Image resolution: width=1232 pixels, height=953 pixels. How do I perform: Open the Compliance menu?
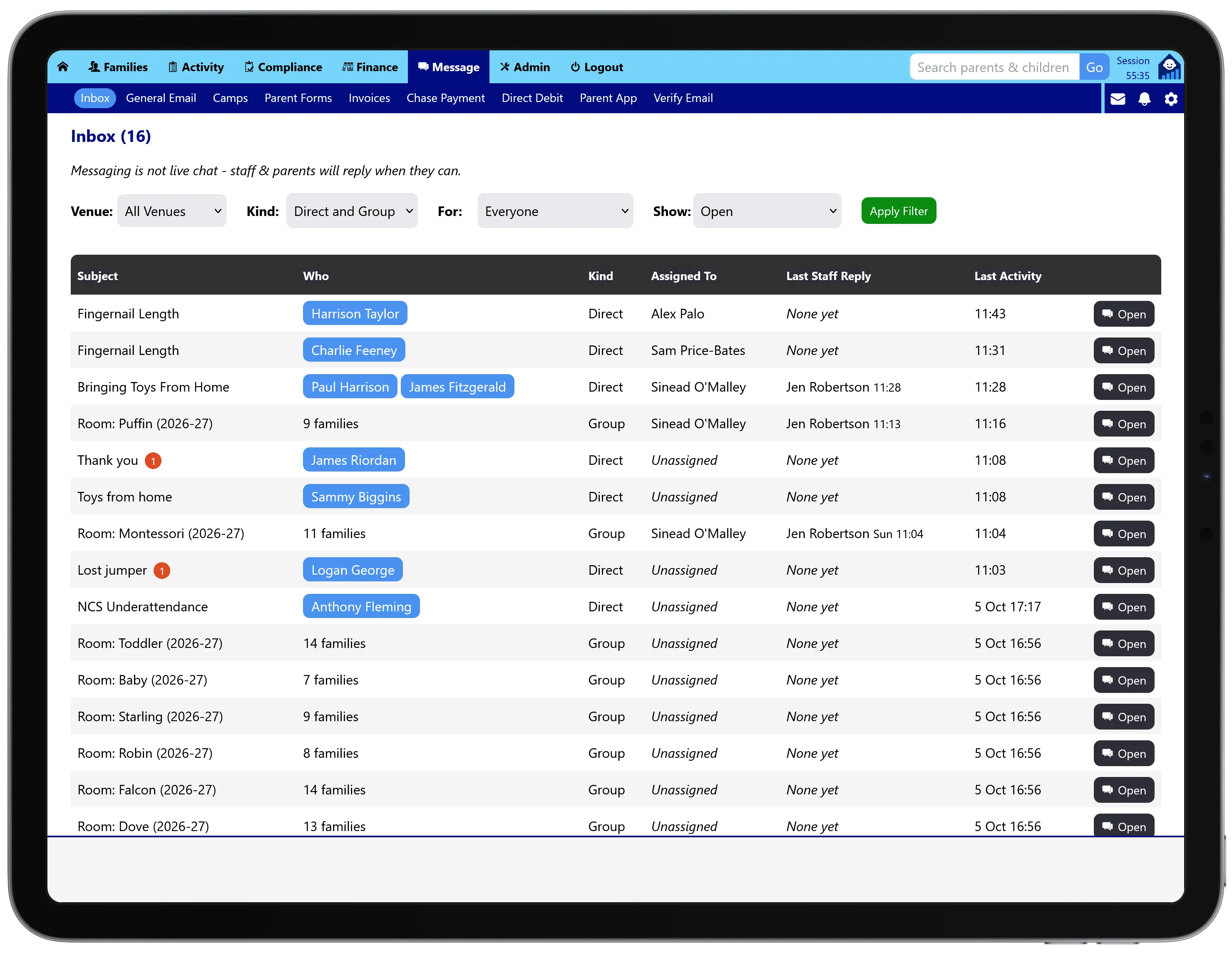click(x=283, y=67)
